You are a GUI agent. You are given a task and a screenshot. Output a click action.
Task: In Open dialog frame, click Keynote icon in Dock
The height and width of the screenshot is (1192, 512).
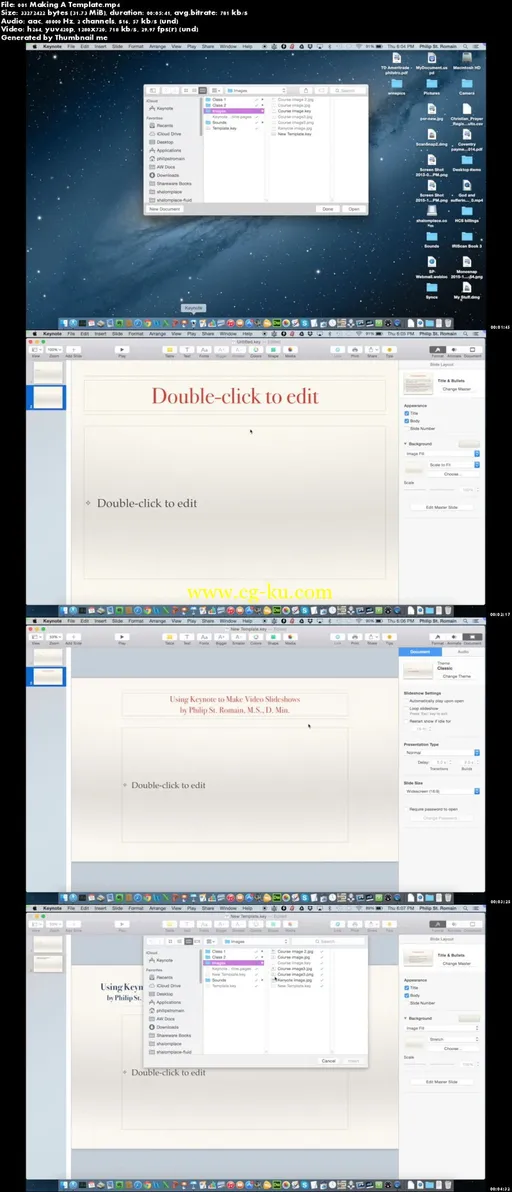tap(193, 323)
